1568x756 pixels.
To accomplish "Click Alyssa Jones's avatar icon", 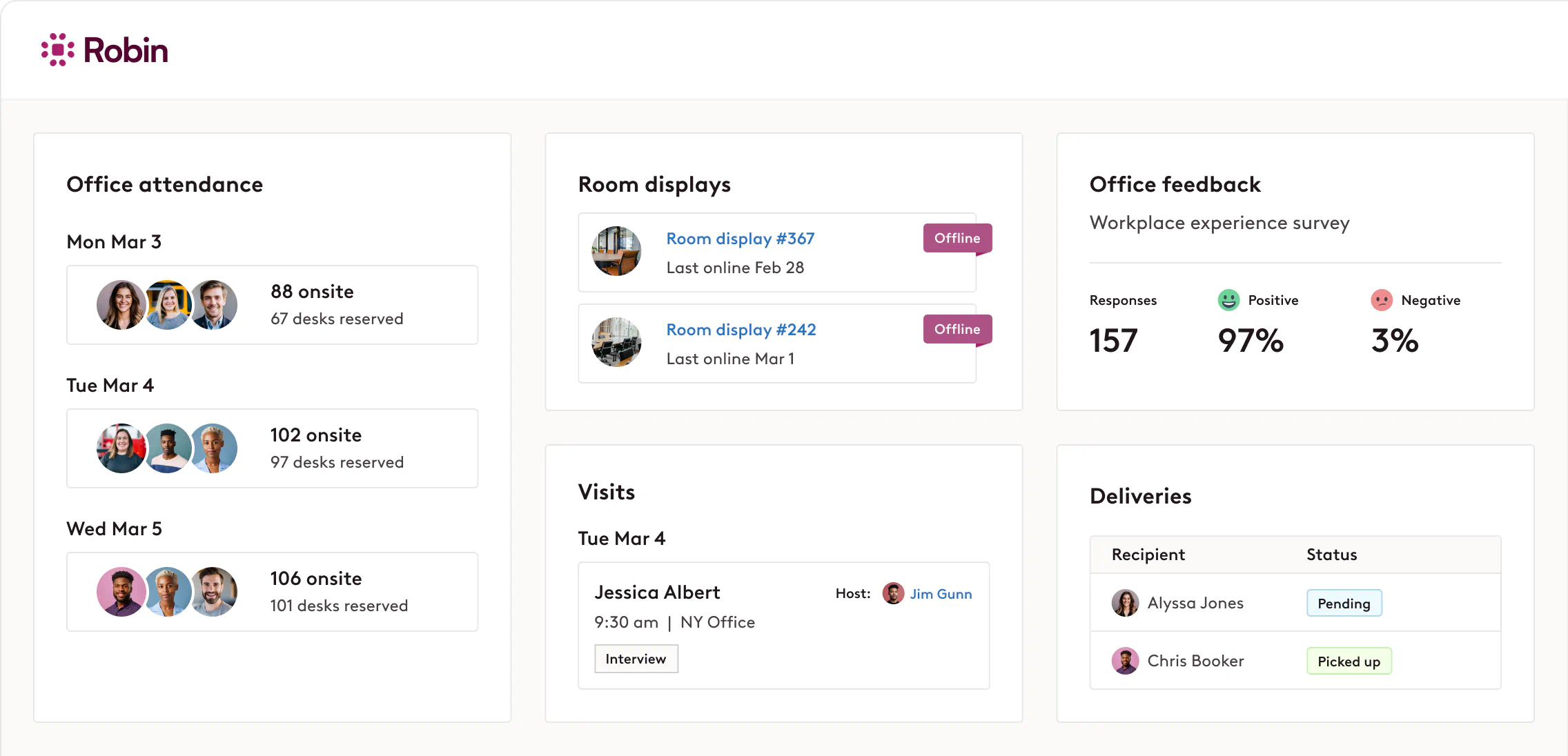I will (x=1126, y=602).
